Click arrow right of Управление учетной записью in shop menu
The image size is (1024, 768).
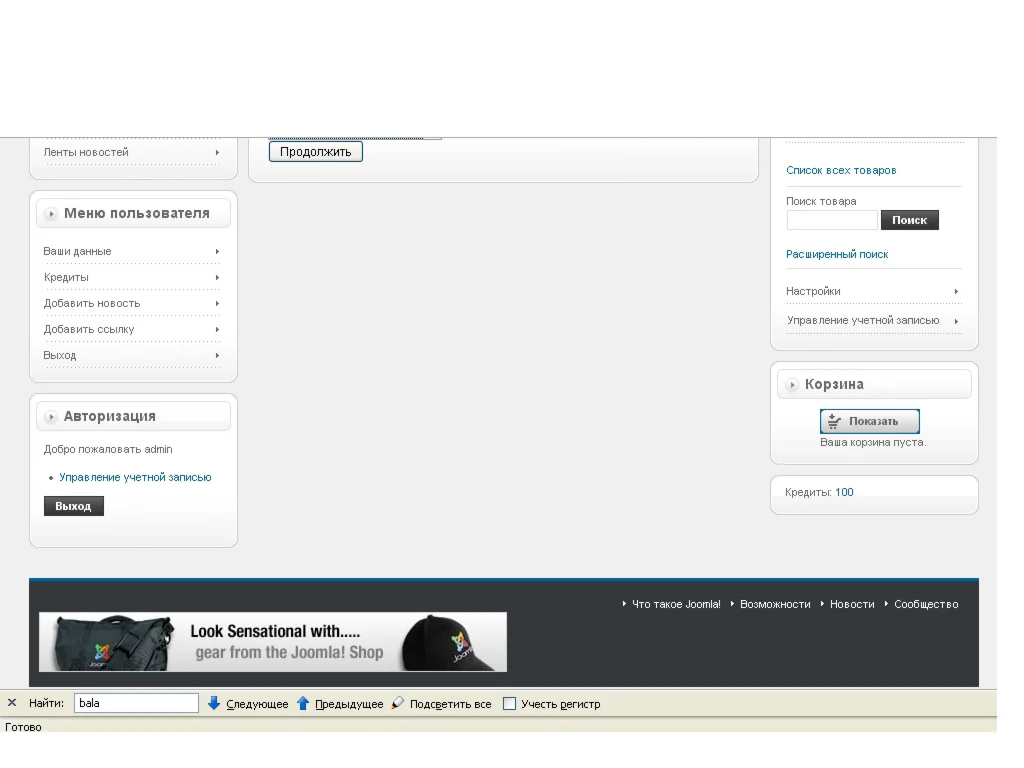pyautogui.click(x=956, y=321)
